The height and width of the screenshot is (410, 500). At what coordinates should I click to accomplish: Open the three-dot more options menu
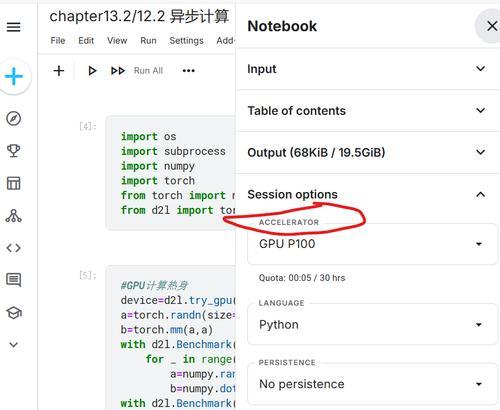[x=189, y=71]
